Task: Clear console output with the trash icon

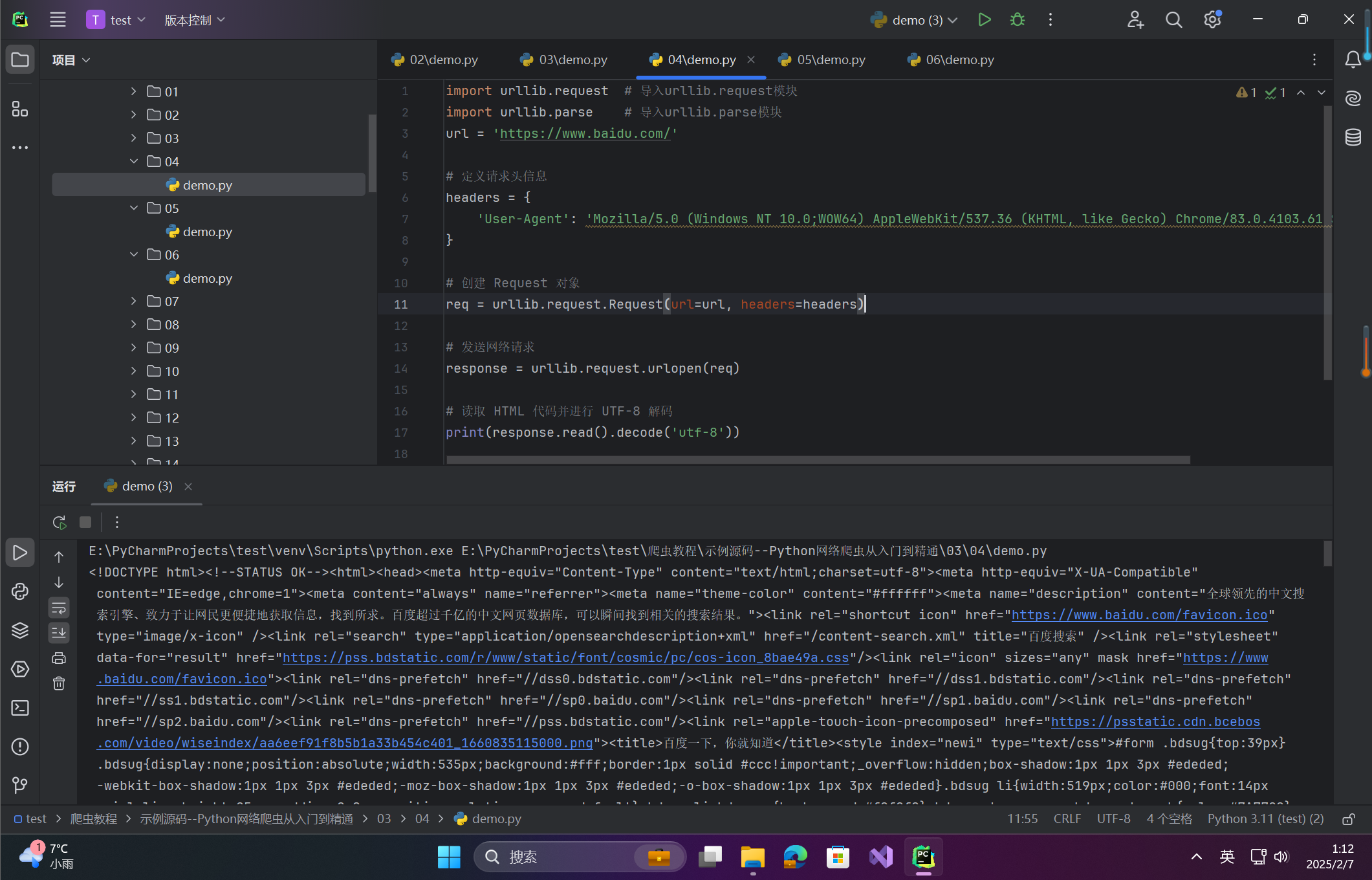Action: (x=59, y=683)
